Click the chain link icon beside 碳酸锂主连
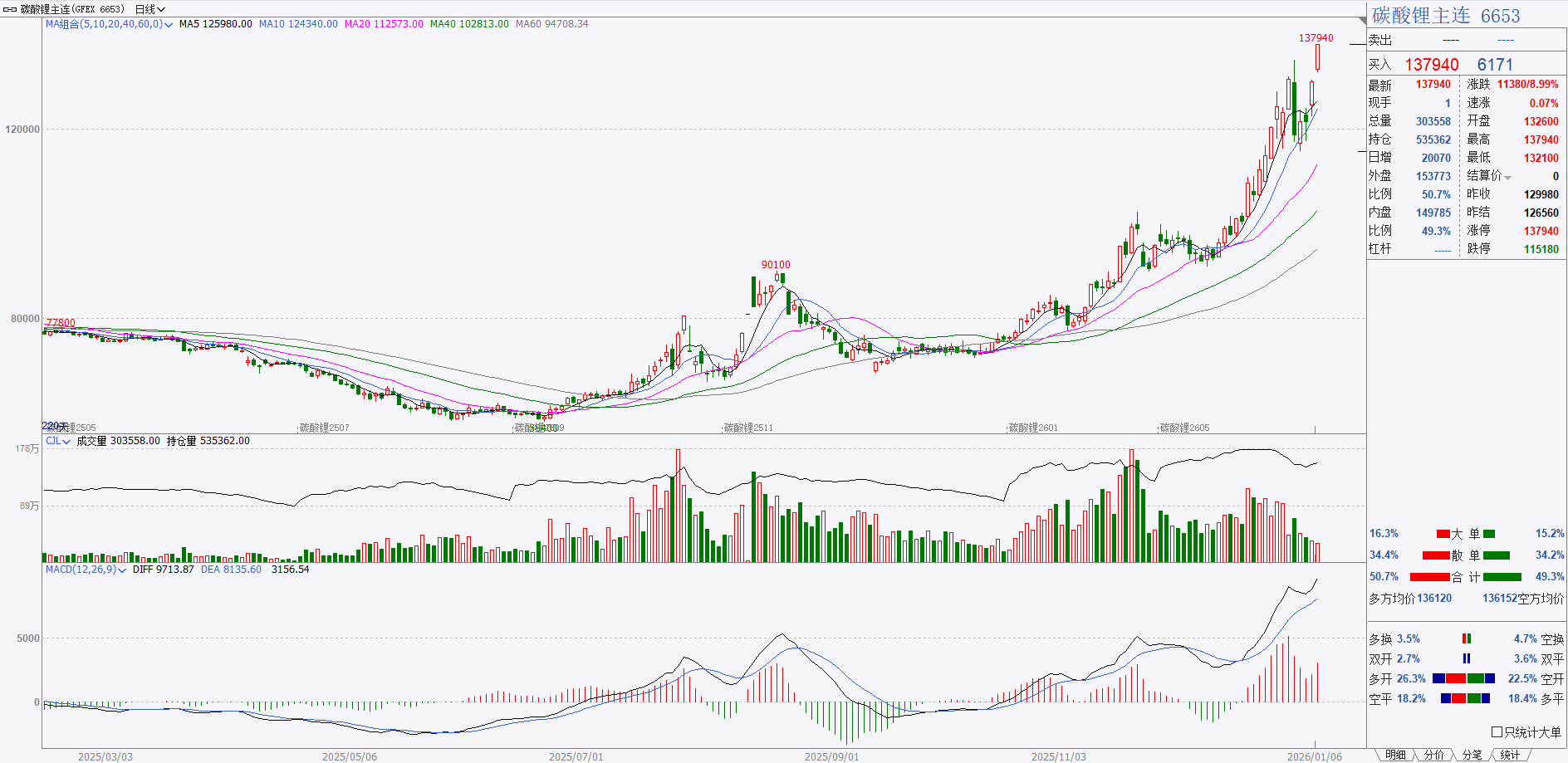Screen dimensions: 1568x763 point(10,9)
